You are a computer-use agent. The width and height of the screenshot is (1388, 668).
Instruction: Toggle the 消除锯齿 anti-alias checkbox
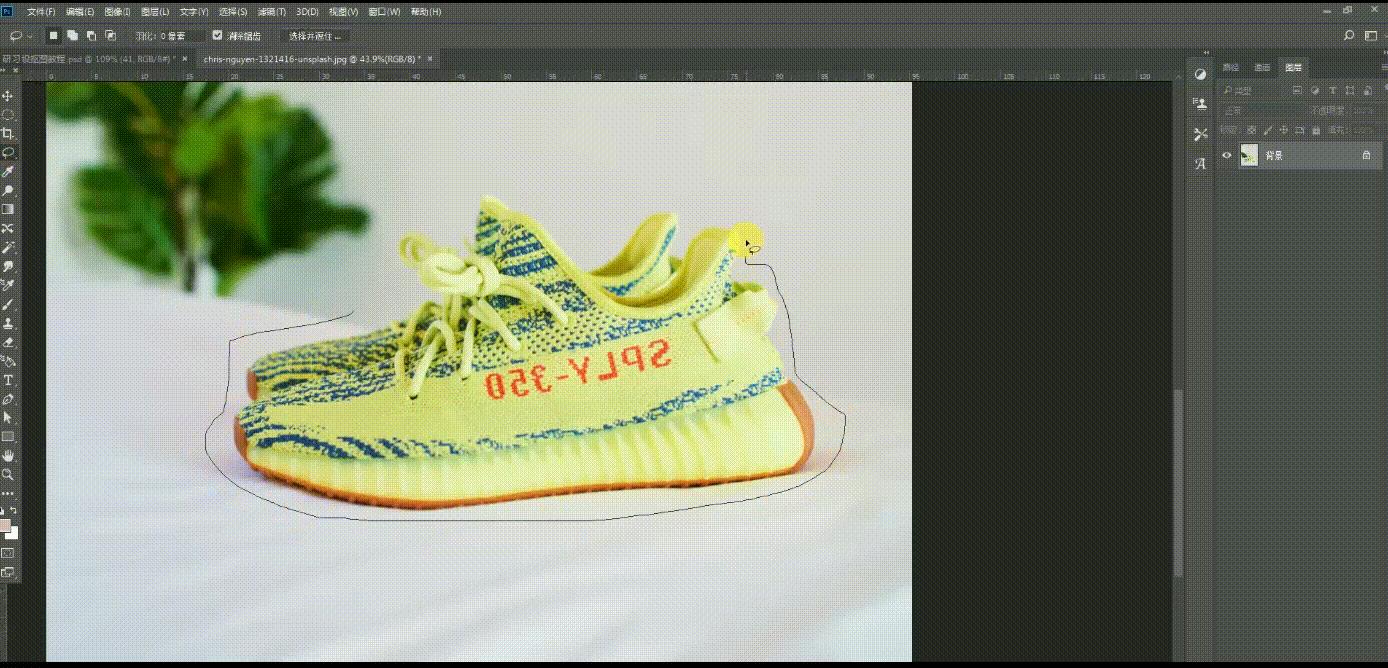217,35
